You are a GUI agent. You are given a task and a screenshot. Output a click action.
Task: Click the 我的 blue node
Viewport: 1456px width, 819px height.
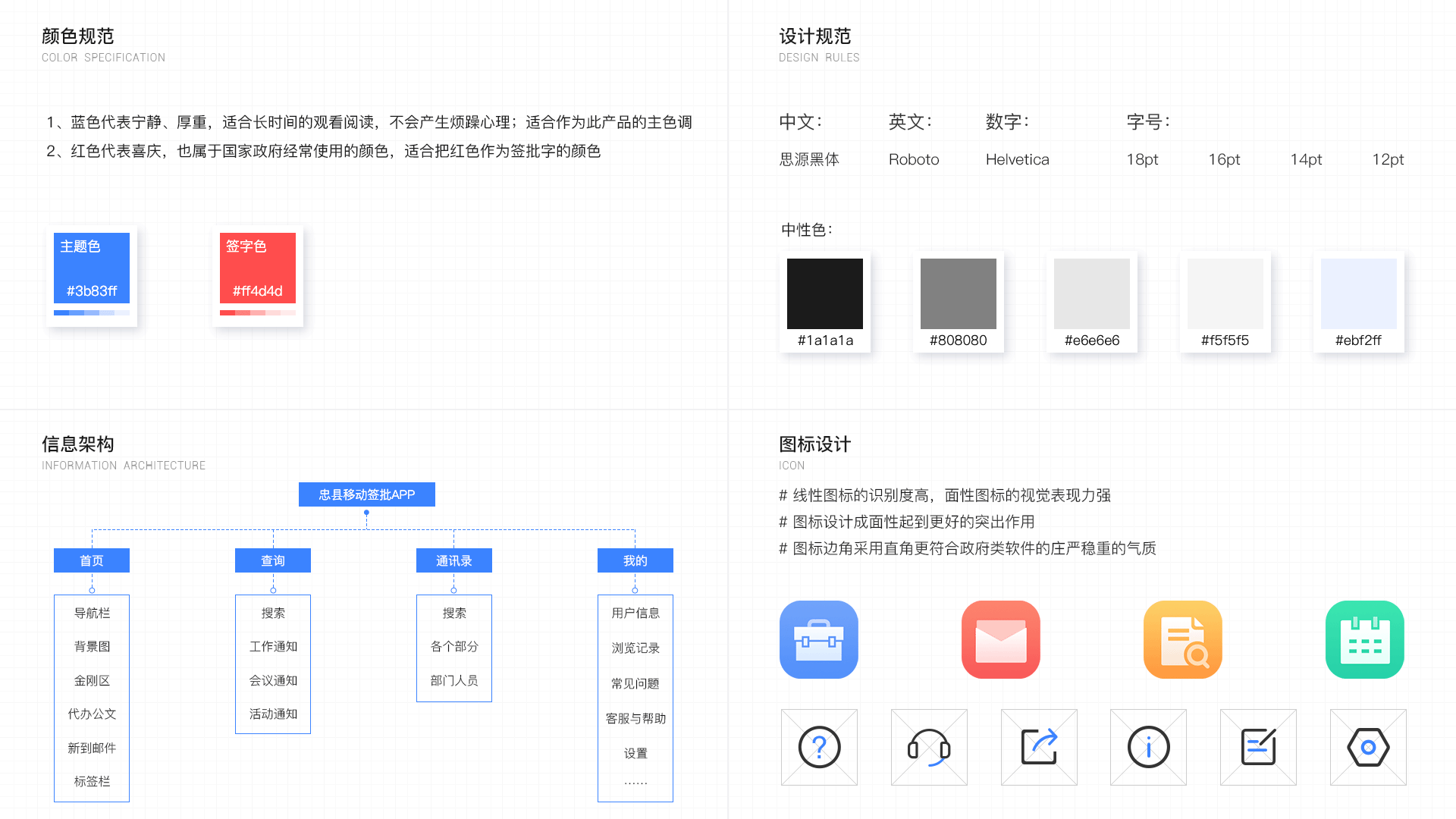(635, 560)
